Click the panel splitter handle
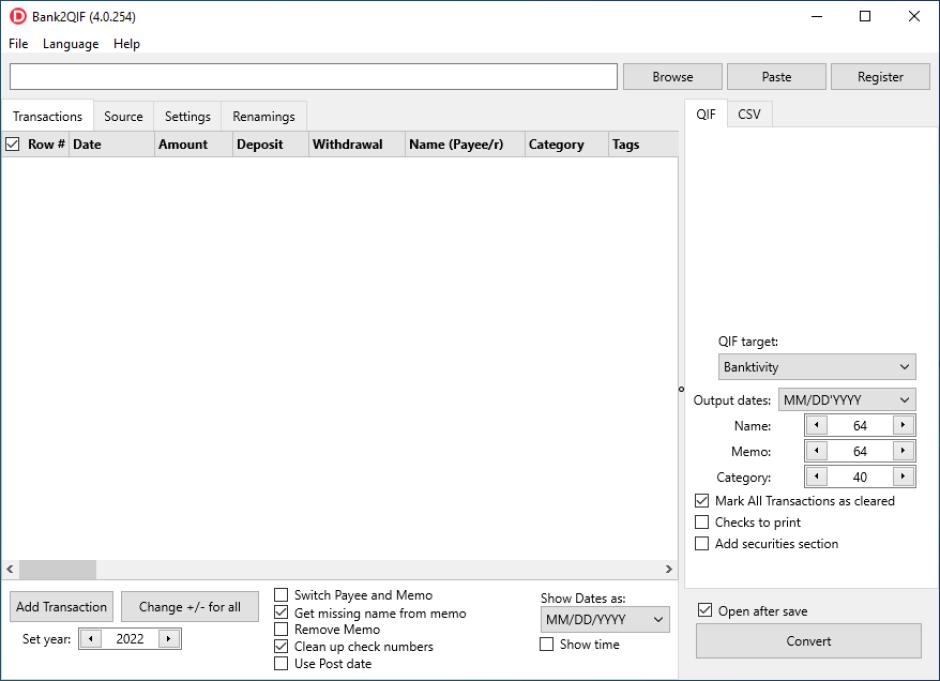The height and width of the screenshot is (681, 940). 681,389
